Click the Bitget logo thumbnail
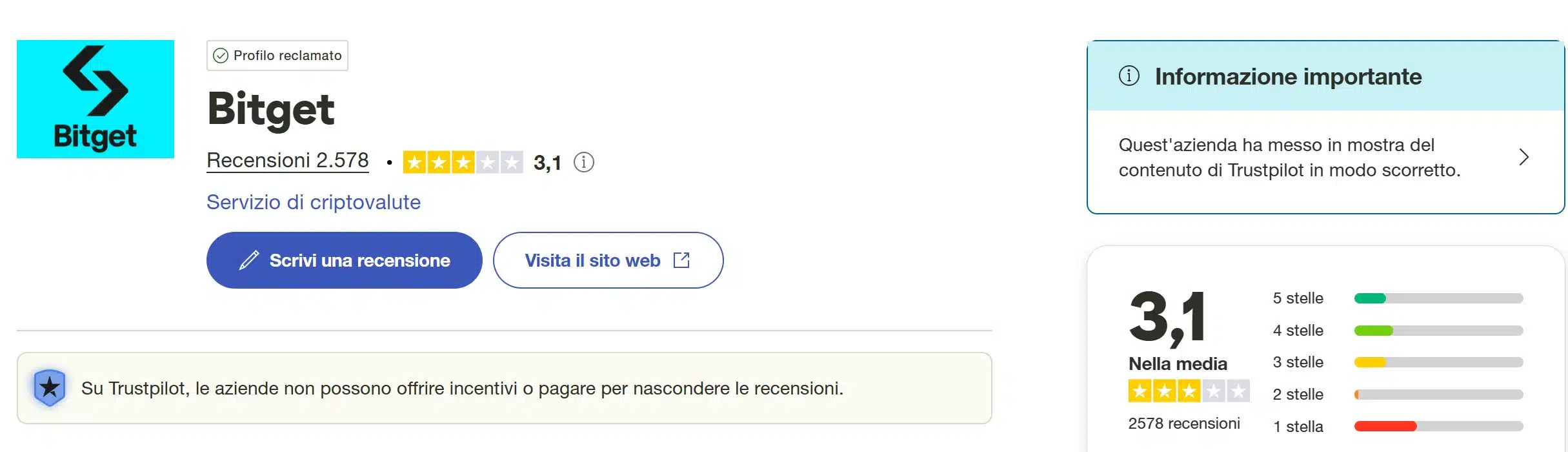This screenshot has width=1568, height=452. [95, 99]
